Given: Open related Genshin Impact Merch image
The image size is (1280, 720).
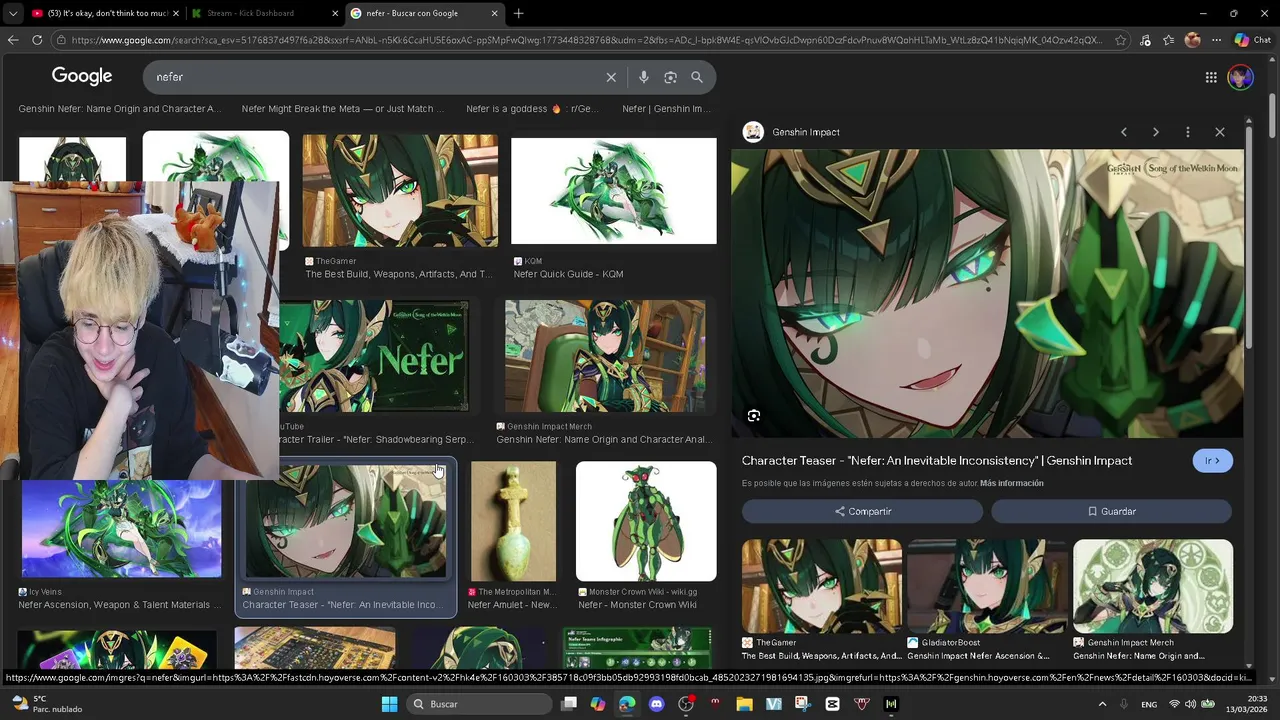Looking at the screenshot, I should (1153, 586).
